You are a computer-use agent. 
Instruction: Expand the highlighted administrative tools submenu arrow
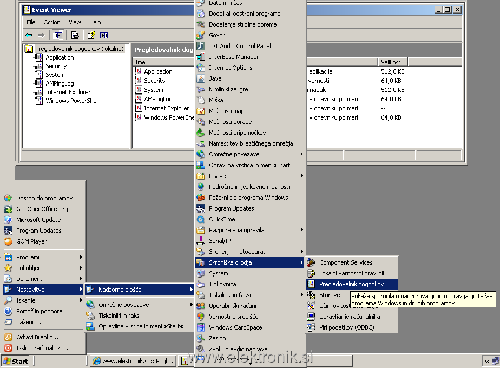pos(302,262)
